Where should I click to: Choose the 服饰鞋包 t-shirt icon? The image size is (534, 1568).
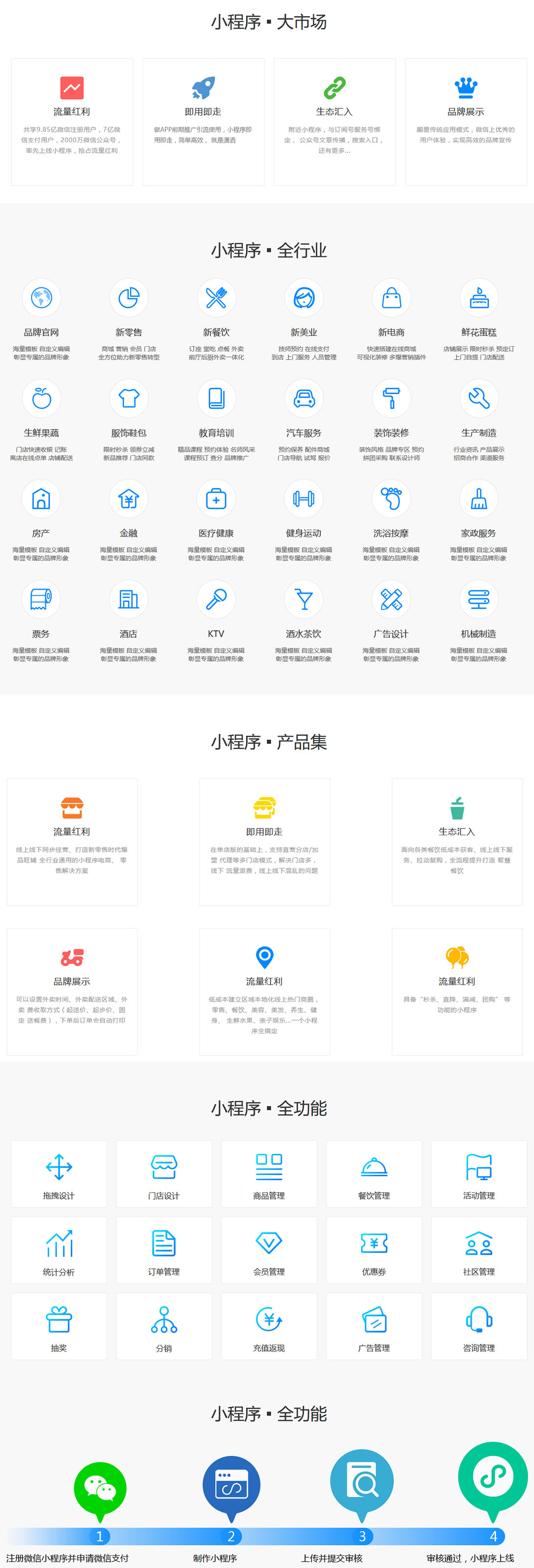128,398
